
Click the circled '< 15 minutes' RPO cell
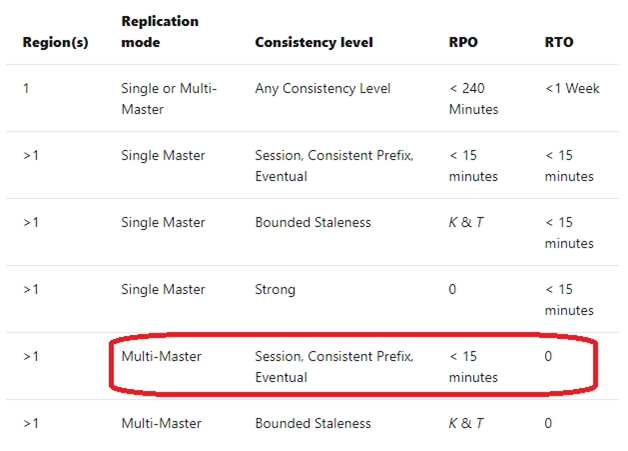click(x=473, y=366)
